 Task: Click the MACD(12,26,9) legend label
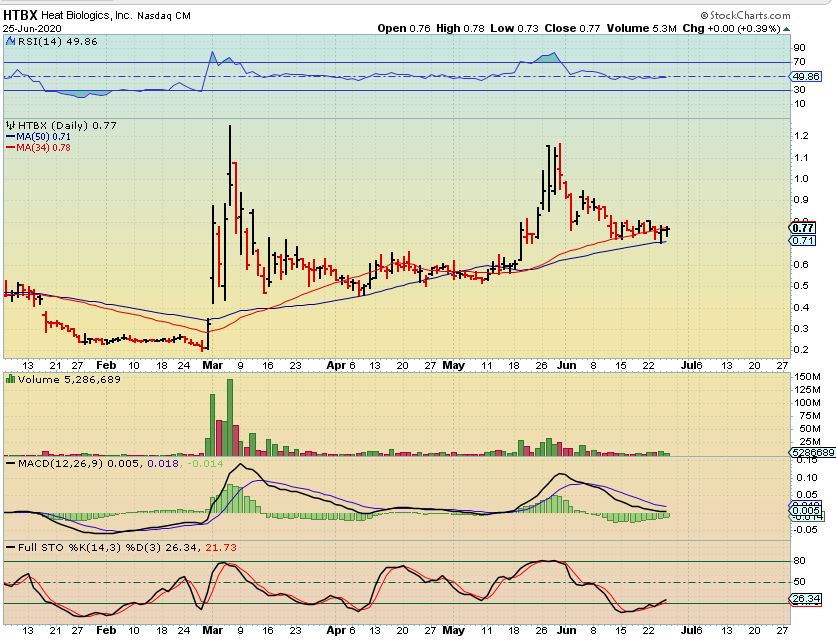[60, 463]
